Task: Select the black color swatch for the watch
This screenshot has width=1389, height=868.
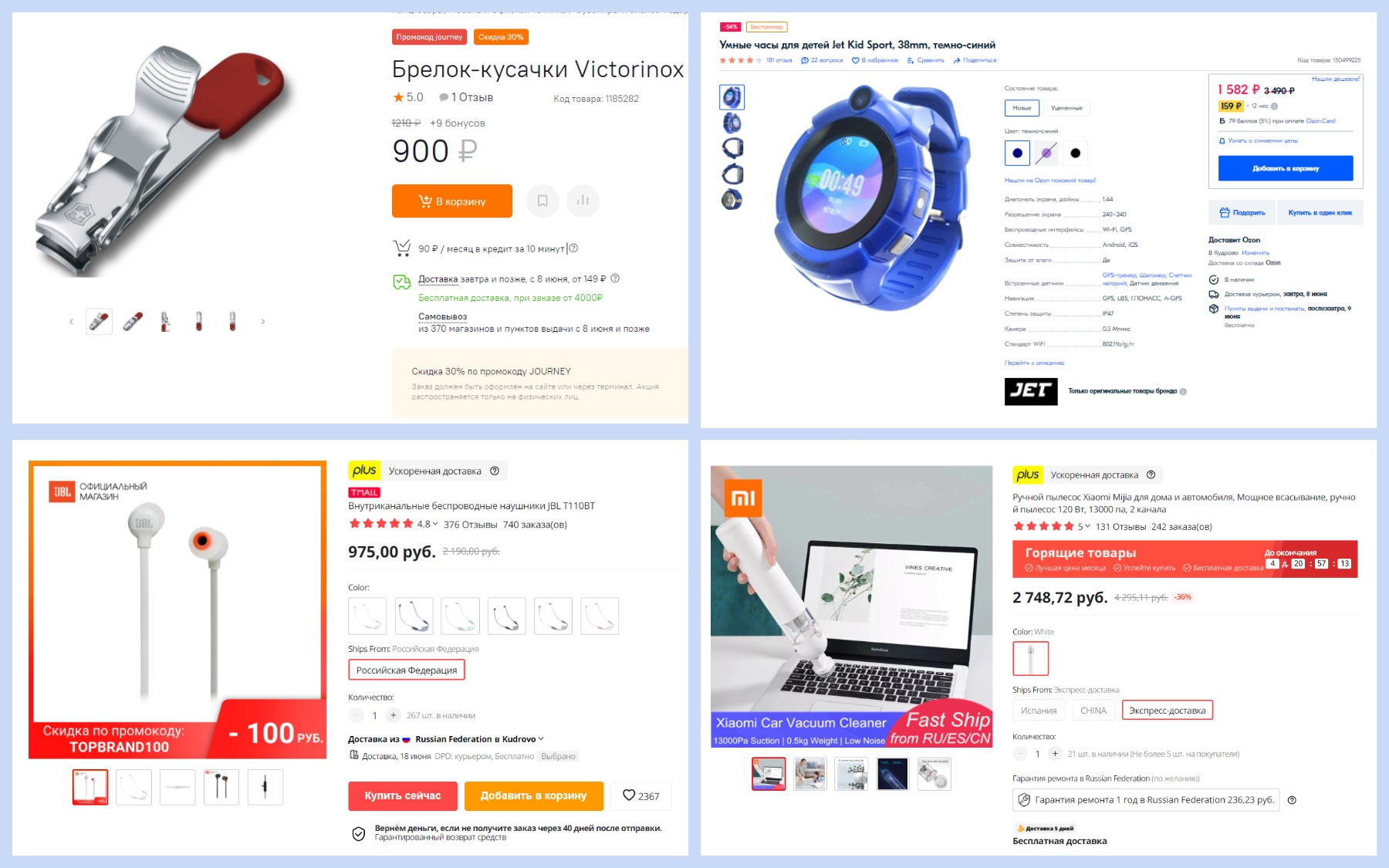Action: (x=1075, y=153)
